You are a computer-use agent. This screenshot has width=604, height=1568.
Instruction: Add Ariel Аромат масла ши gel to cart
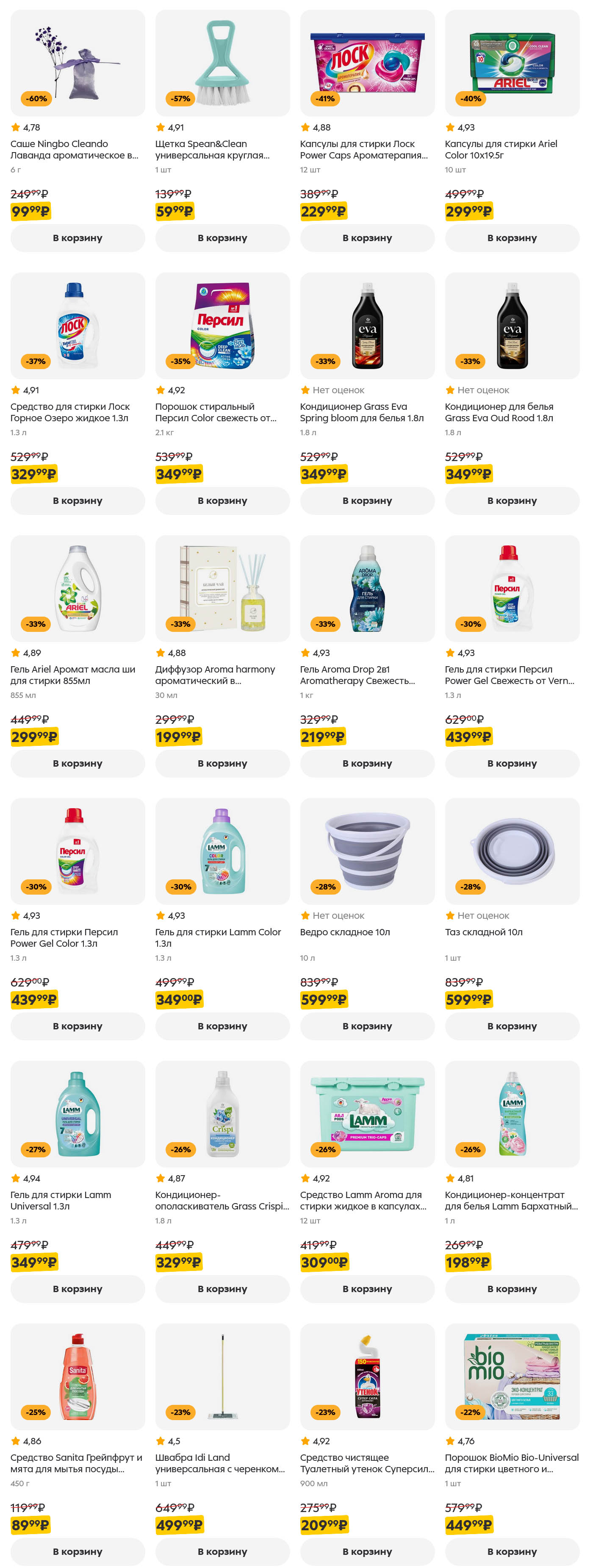[77, 763]
